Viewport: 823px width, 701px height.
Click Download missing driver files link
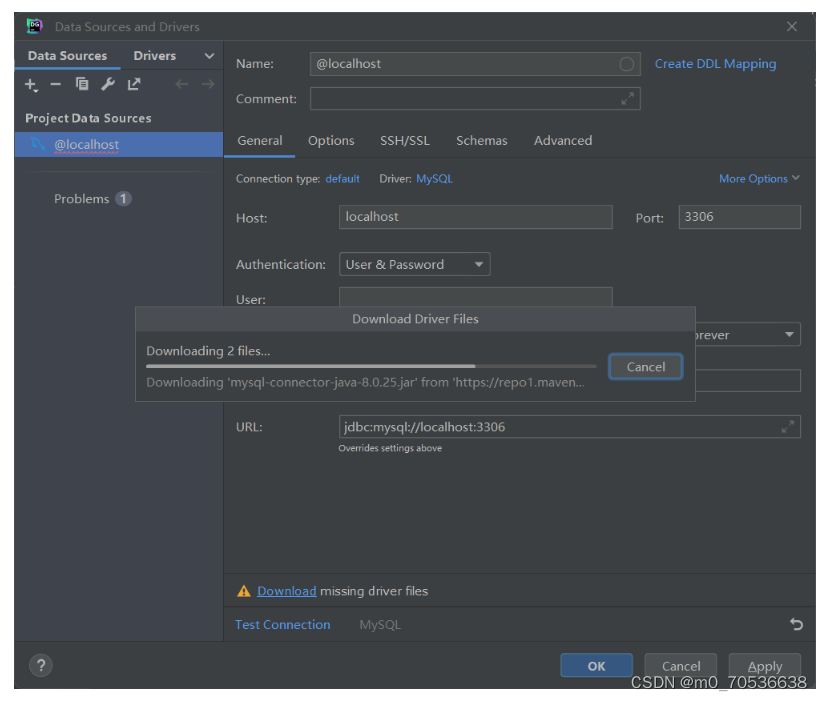(x=287, y=591)
